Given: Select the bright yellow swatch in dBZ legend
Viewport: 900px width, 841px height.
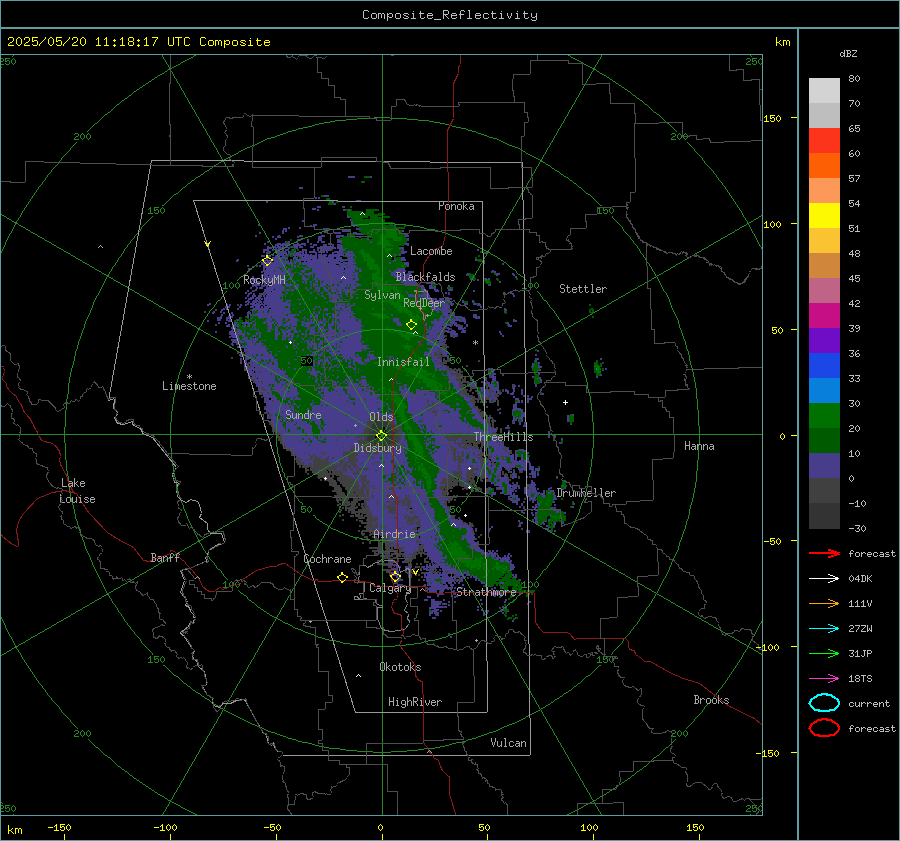Looking at the screenshot, I should pyautogui.click(x=824, y=216).
